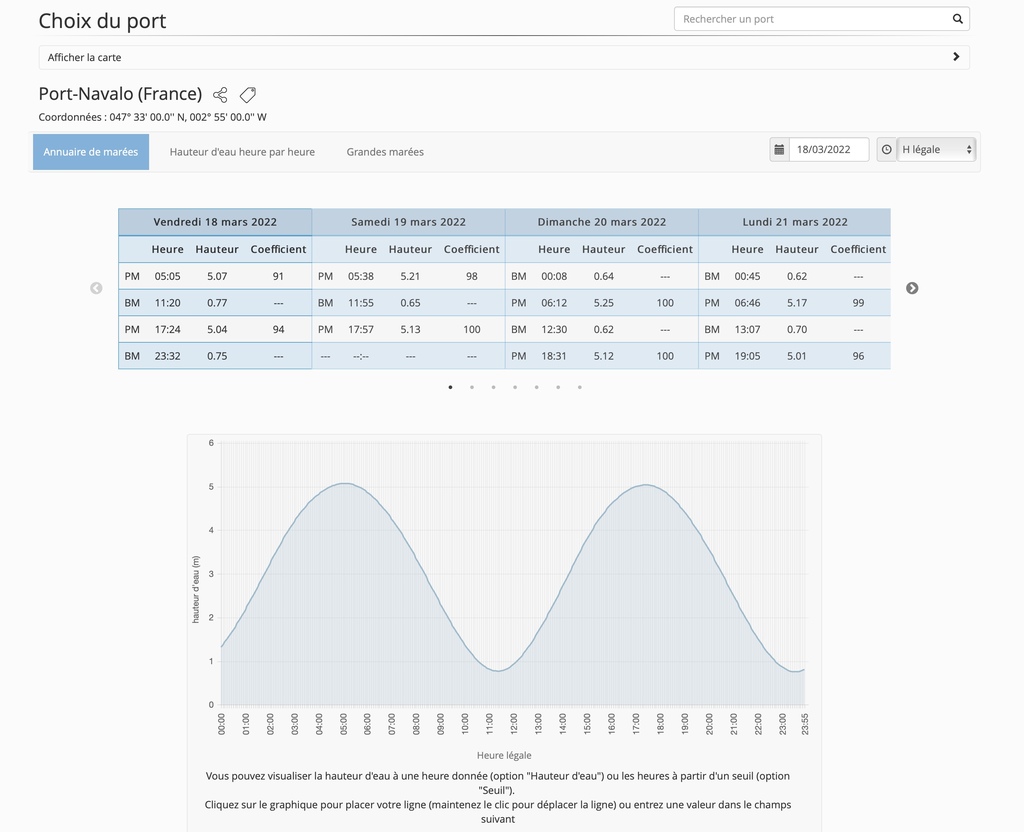The height and width of the screenshot is (832, 1024).
Task: Click the calendar icon by date field
Action: coord(779,150)
